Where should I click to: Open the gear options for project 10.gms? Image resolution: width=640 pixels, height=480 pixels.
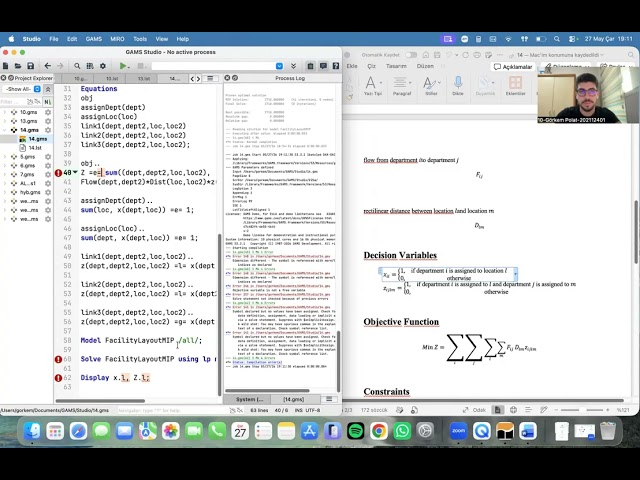48,112
